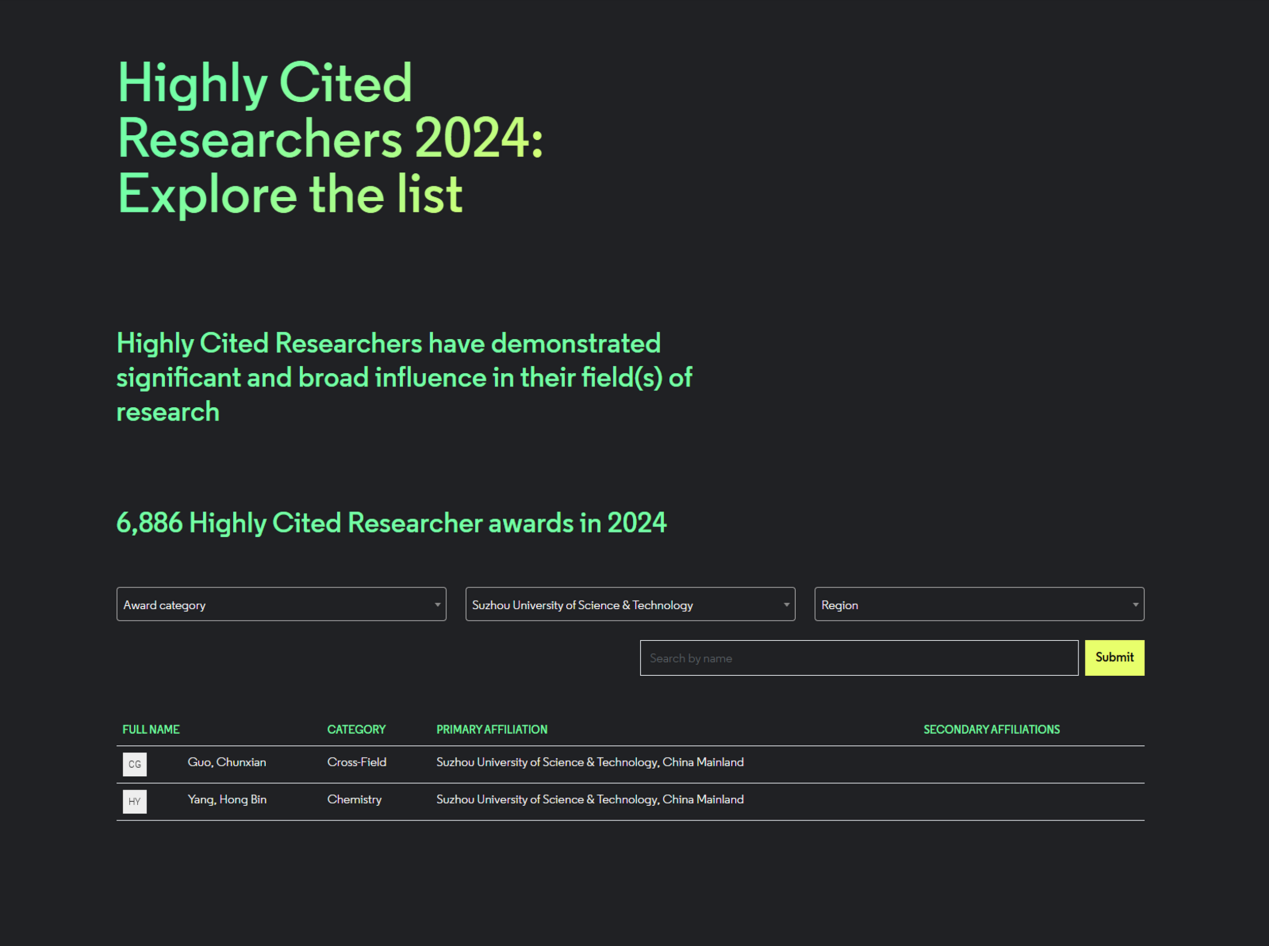This screenshot has width=1274, height=950.
Task: Click the FULL NAME column header
Action: coord(151,732)
